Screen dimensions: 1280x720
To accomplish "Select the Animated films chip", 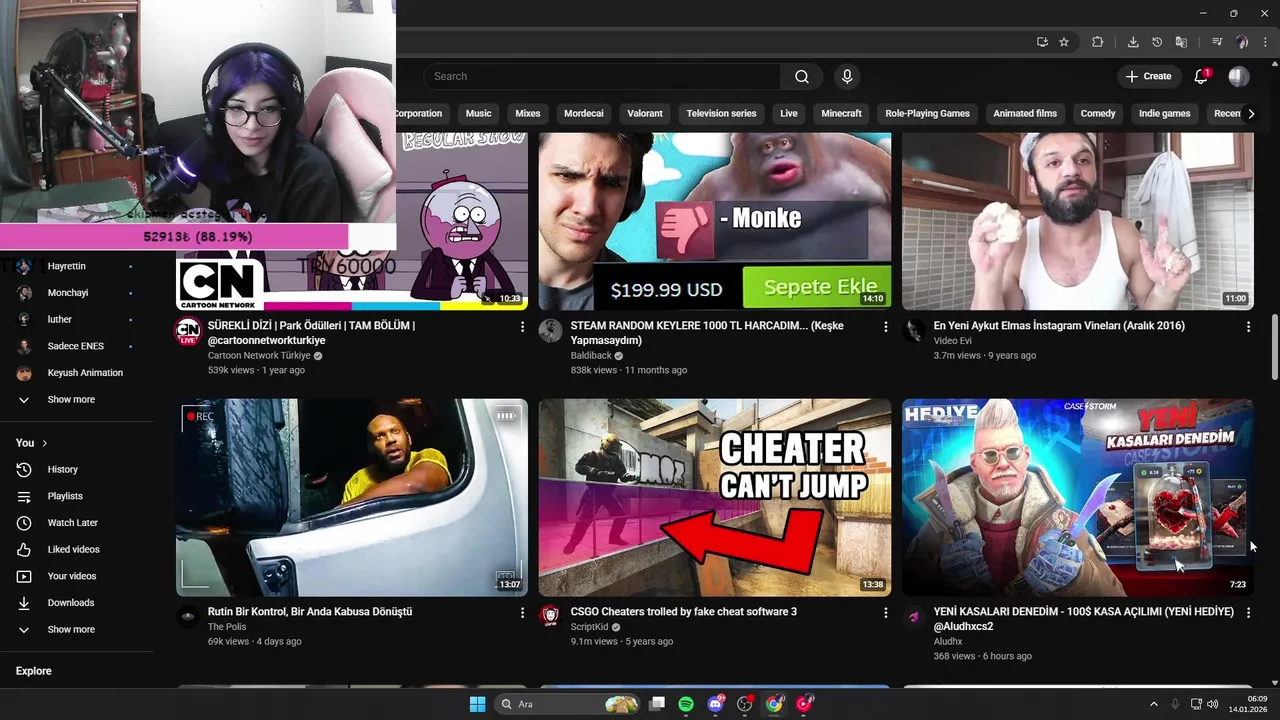I will click(x=1025, y=114).
